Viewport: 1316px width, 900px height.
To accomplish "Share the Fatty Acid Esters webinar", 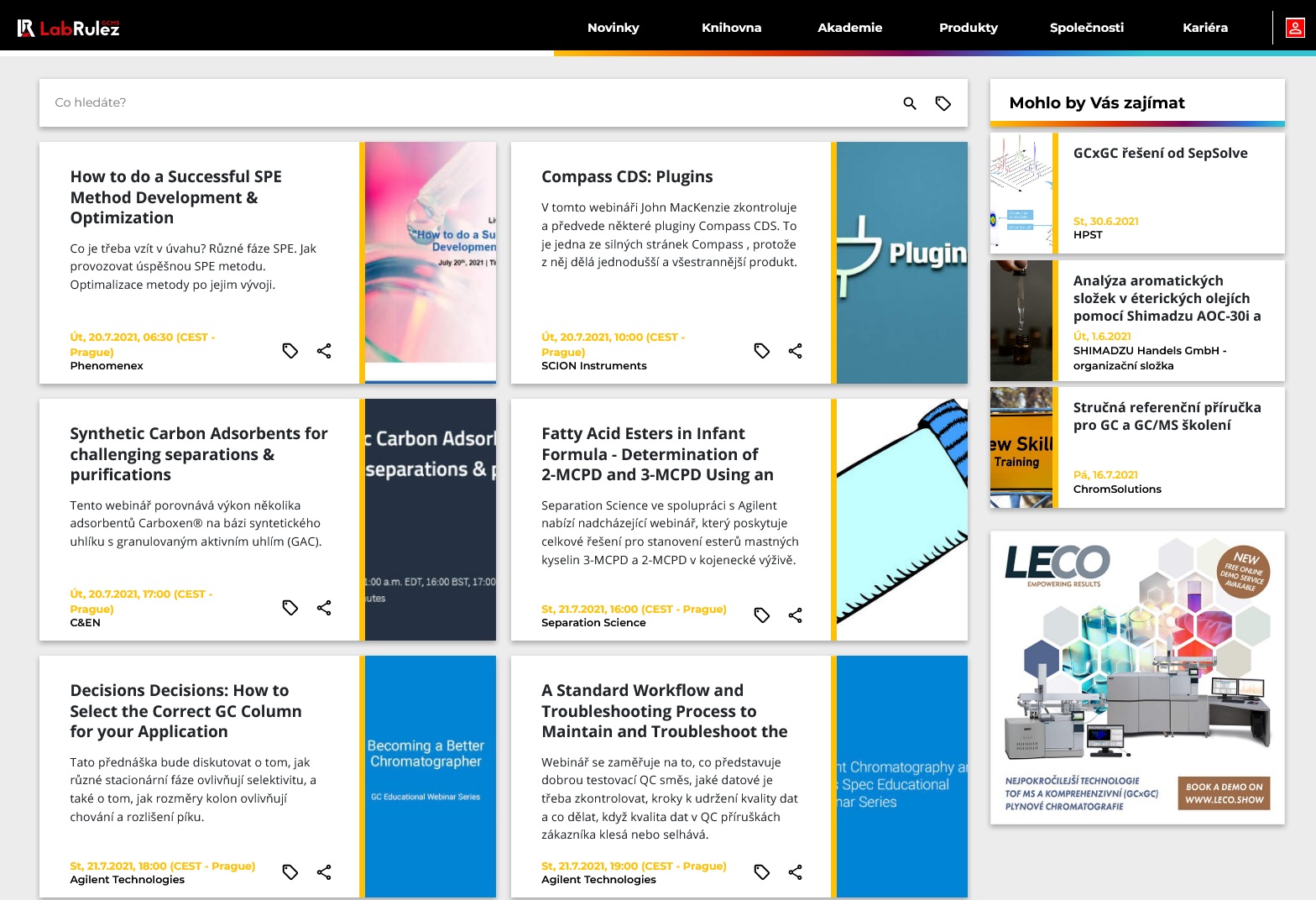I will point(796,615).
